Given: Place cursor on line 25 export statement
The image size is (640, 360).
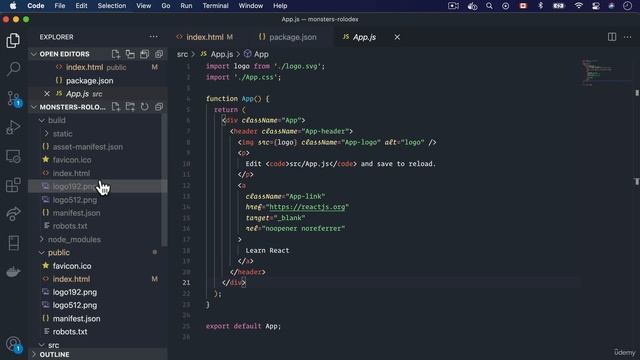Looking at the screenshot, I should [243, 326].
